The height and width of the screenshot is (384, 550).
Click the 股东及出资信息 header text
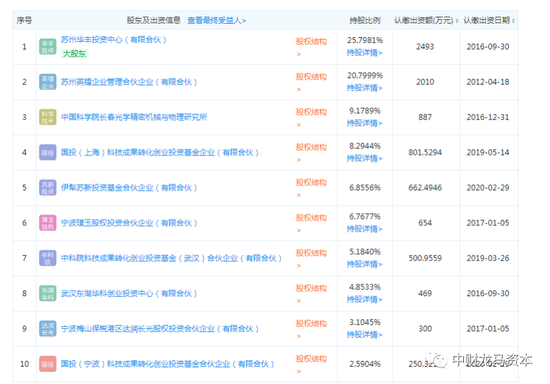click(x=154, y=20)
